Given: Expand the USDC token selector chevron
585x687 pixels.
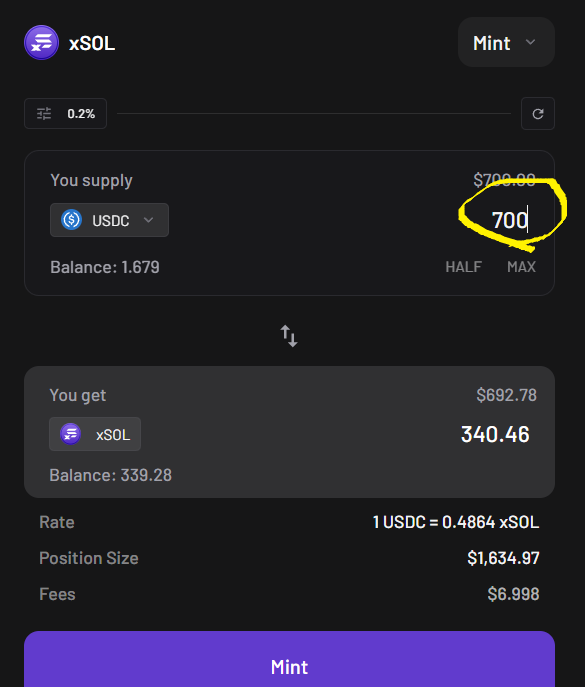Looking at the screenshot, I should point(149,220).
